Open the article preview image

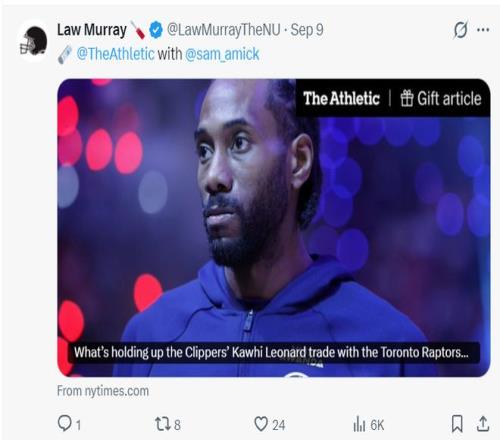click(274, 228)
